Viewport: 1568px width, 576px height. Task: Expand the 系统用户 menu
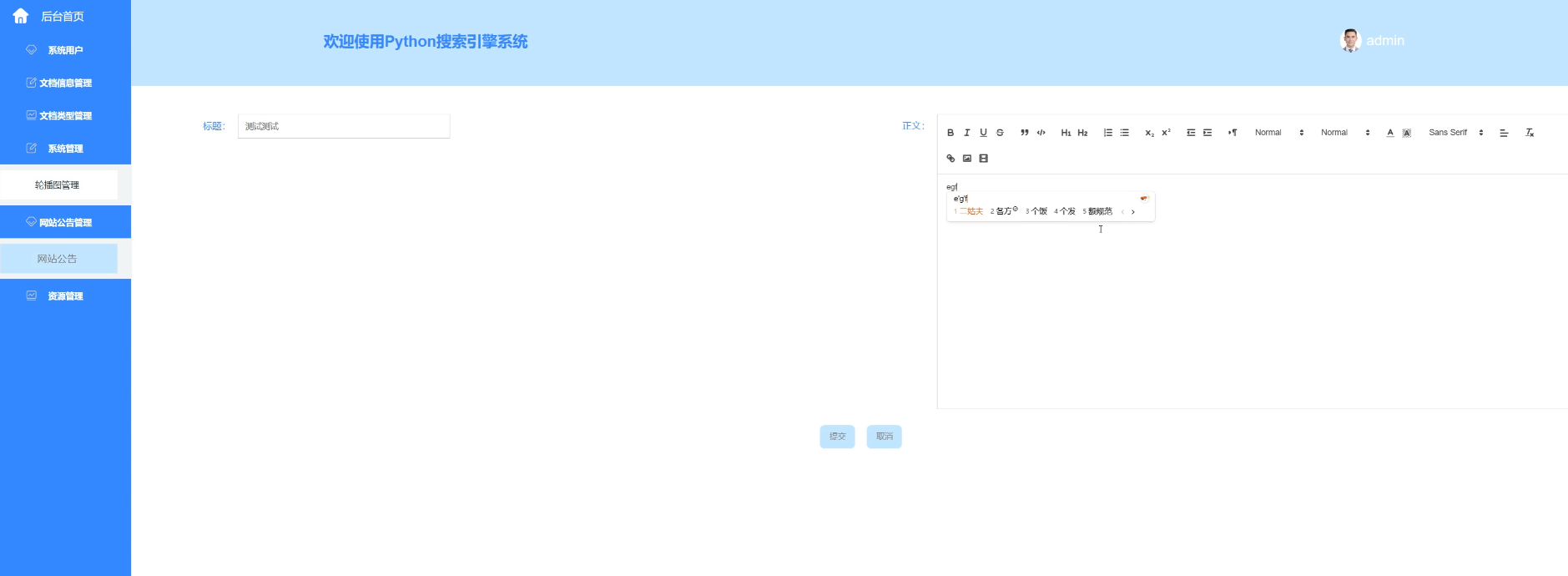(65, 50)
